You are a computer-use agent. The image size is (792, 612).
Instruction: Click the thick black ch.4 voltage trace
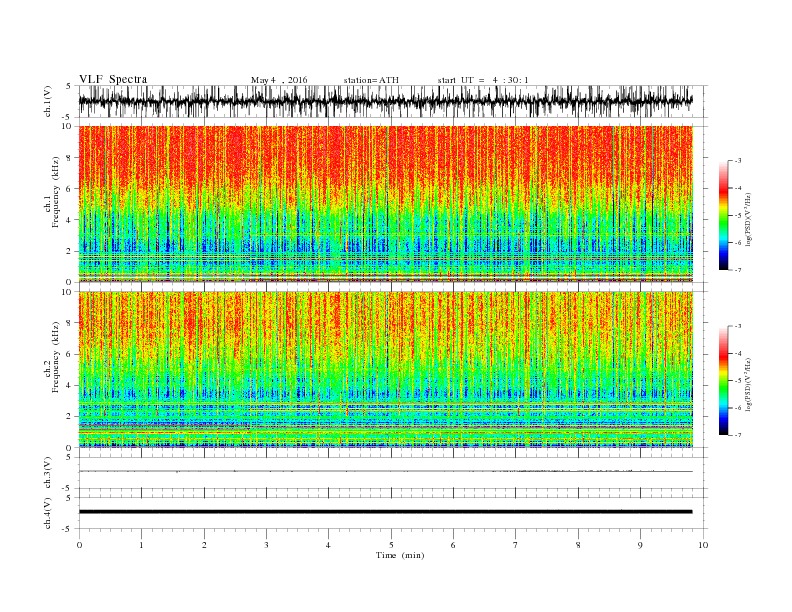click(x=386, y=512)
